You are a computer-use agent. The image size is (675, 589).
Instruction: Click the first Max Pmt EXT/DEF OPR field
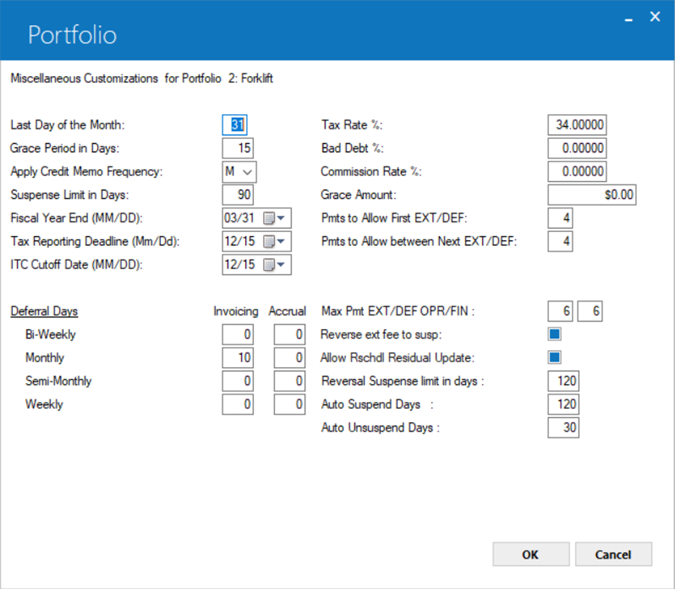coord(560,311)
